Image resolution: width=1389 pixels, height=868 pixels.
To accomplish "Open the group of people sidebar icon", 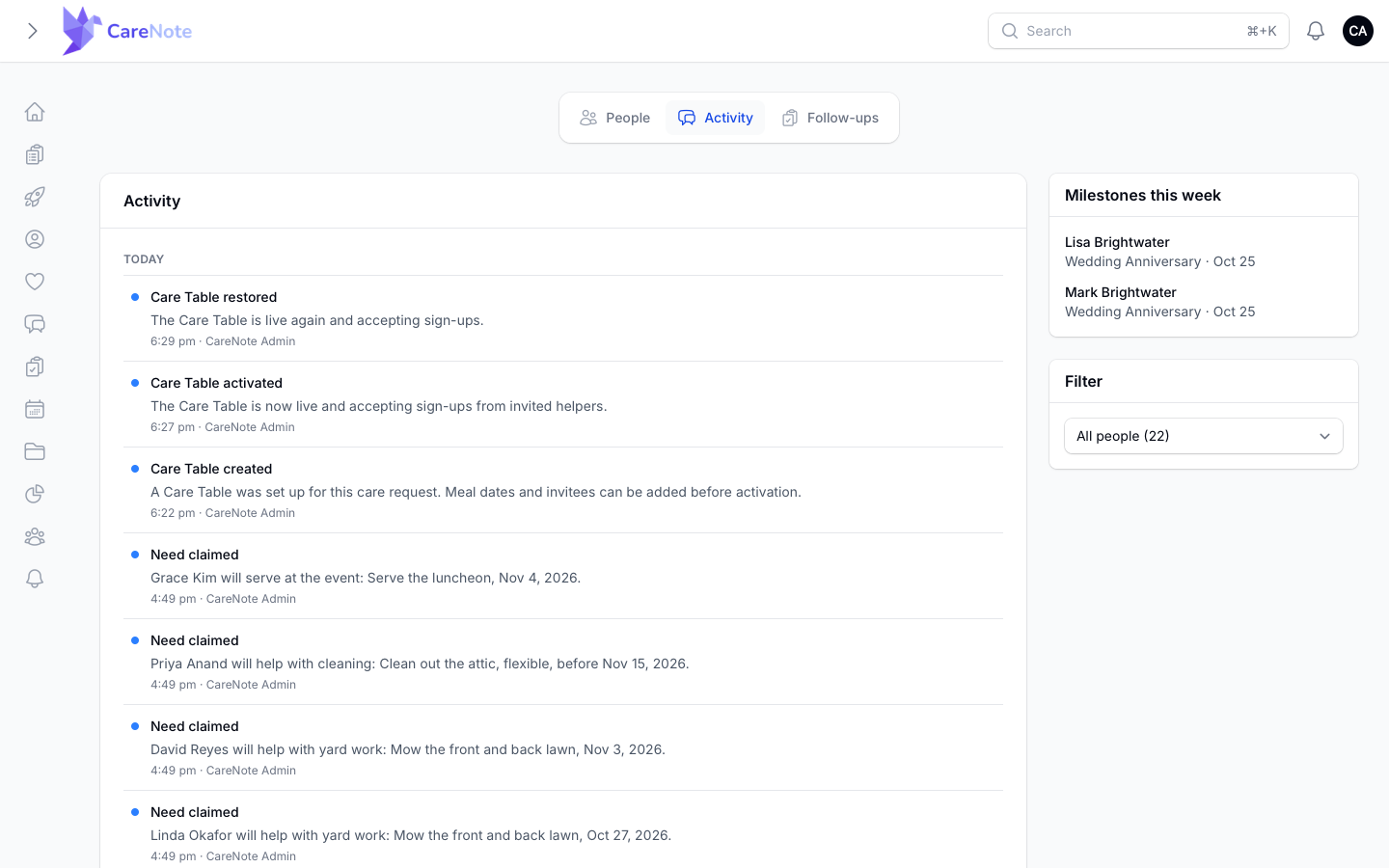I will [x=35, y=536].
